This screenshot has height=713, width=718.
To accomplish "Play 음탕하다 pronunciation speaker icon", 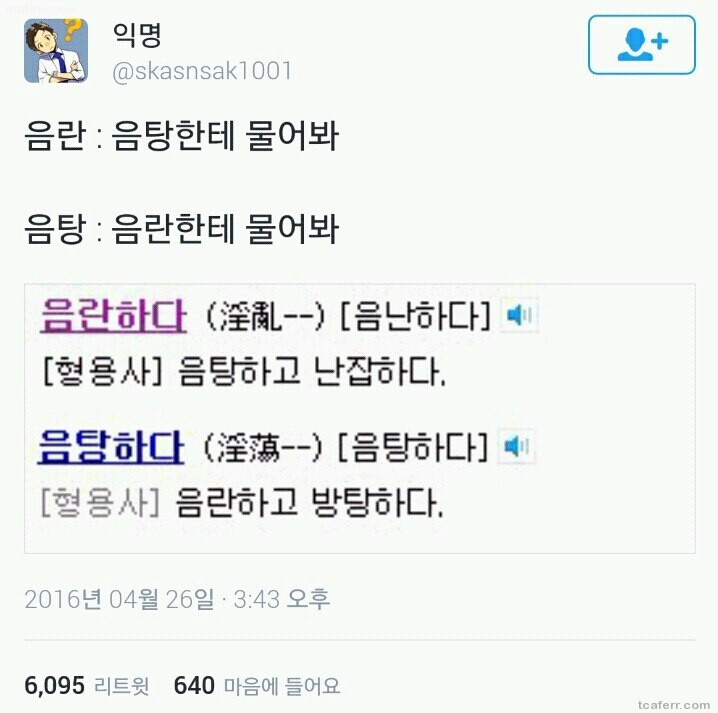I will [517, 446].
